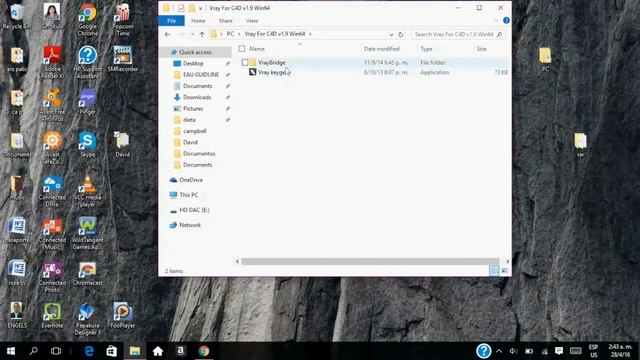Sort by Type column header

(426, 49)
